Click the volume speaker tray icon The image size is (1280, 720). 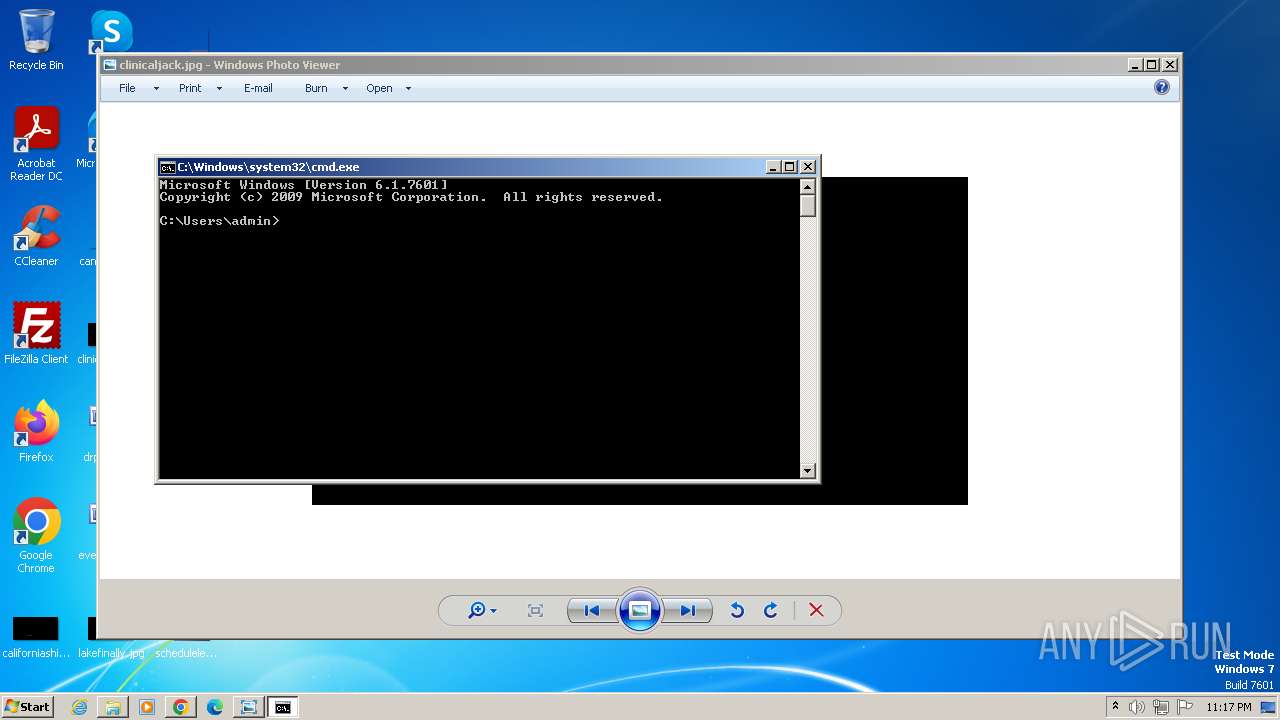pos(1137,707)
